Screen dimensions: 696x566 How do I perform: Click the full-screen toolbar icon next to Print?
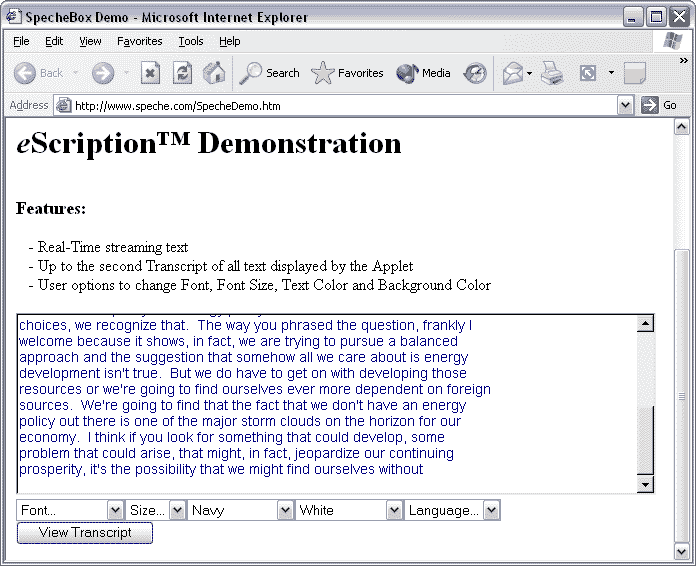[588, 73]
